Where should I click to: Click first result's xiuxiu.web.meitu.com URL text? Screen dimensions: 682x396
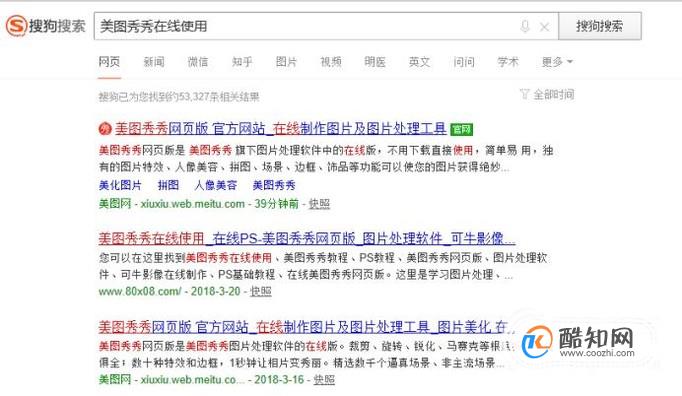click(x=192, y=204)
